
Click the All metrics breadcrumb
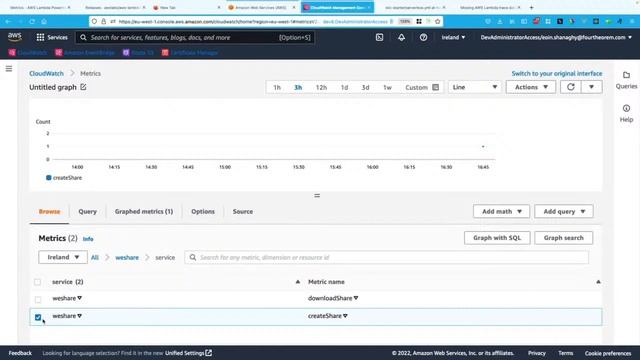click(95, 258)
